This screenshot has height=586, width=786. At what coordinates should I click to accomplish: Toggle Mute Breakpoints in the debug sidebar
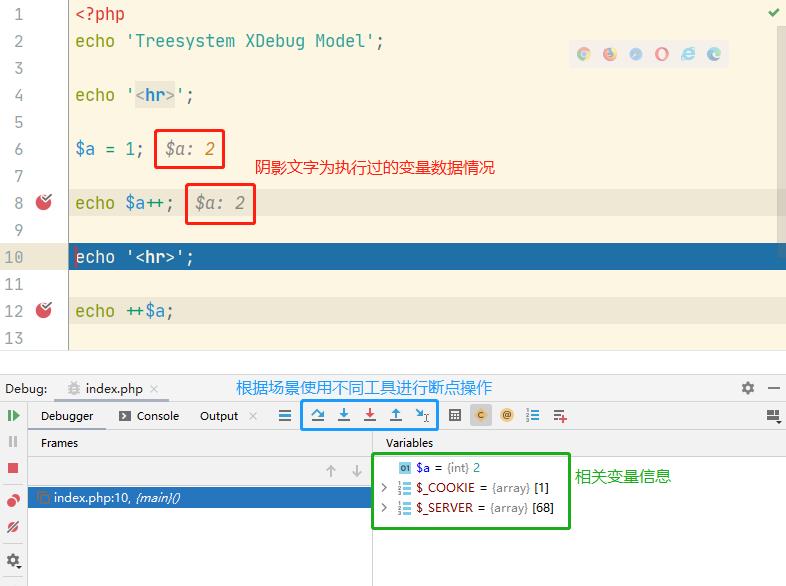pyautogui.click(x=13, y=527)
